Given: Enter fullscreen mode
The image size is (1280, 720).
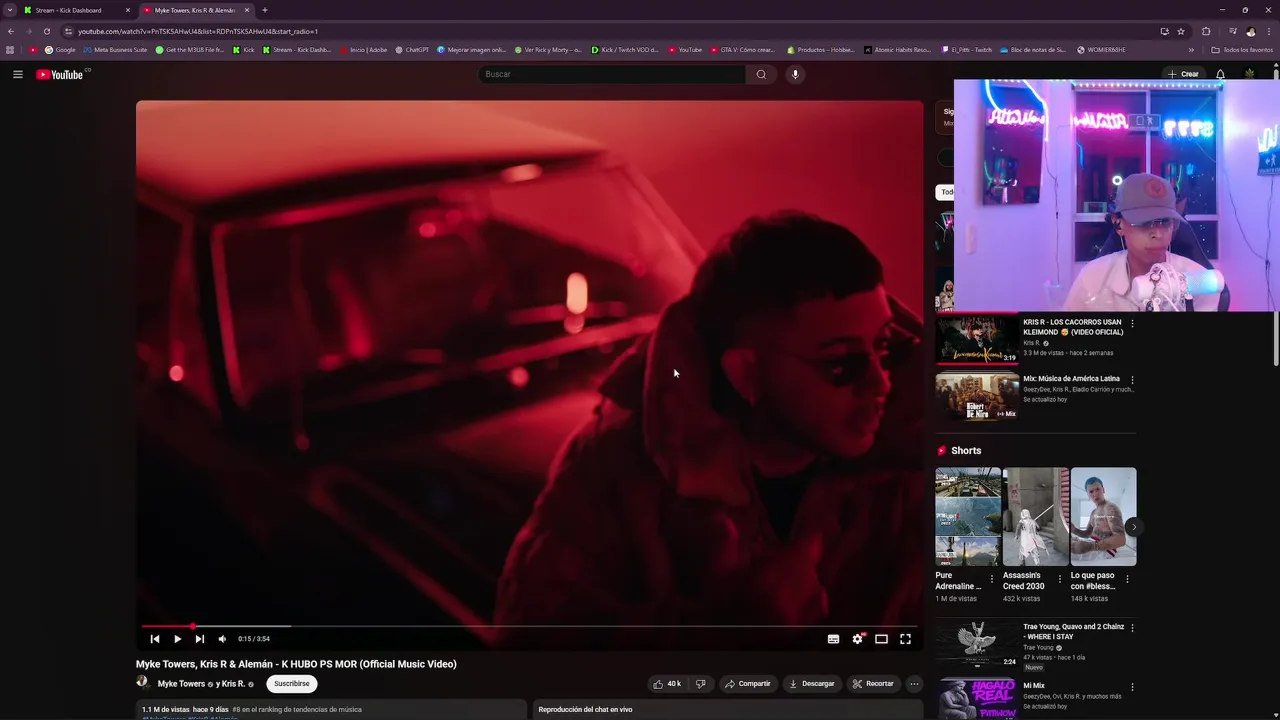Looking at the screenshot, I should point(905,639).
